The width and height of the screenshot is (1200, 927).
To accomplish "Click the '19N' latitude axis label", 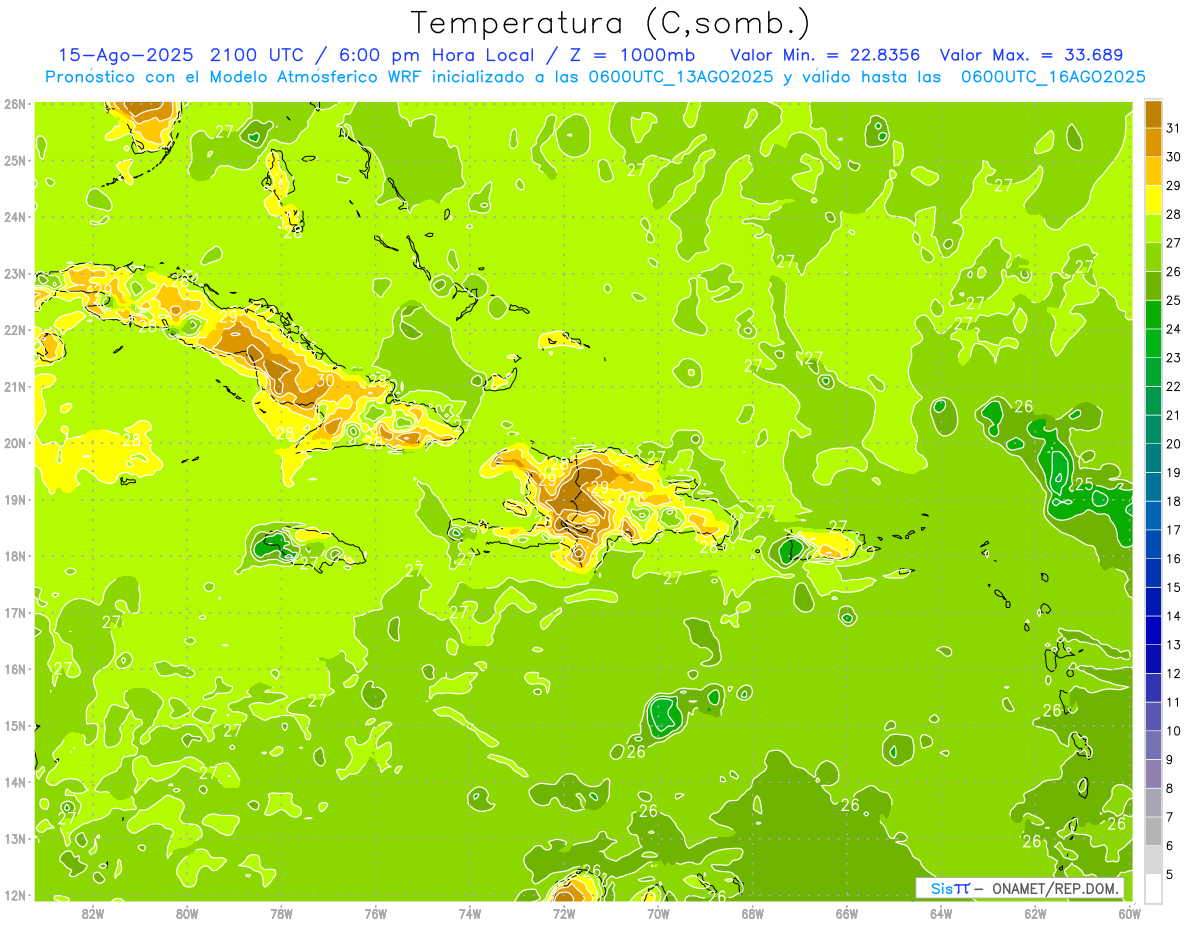I will click(x=15, y=500).
